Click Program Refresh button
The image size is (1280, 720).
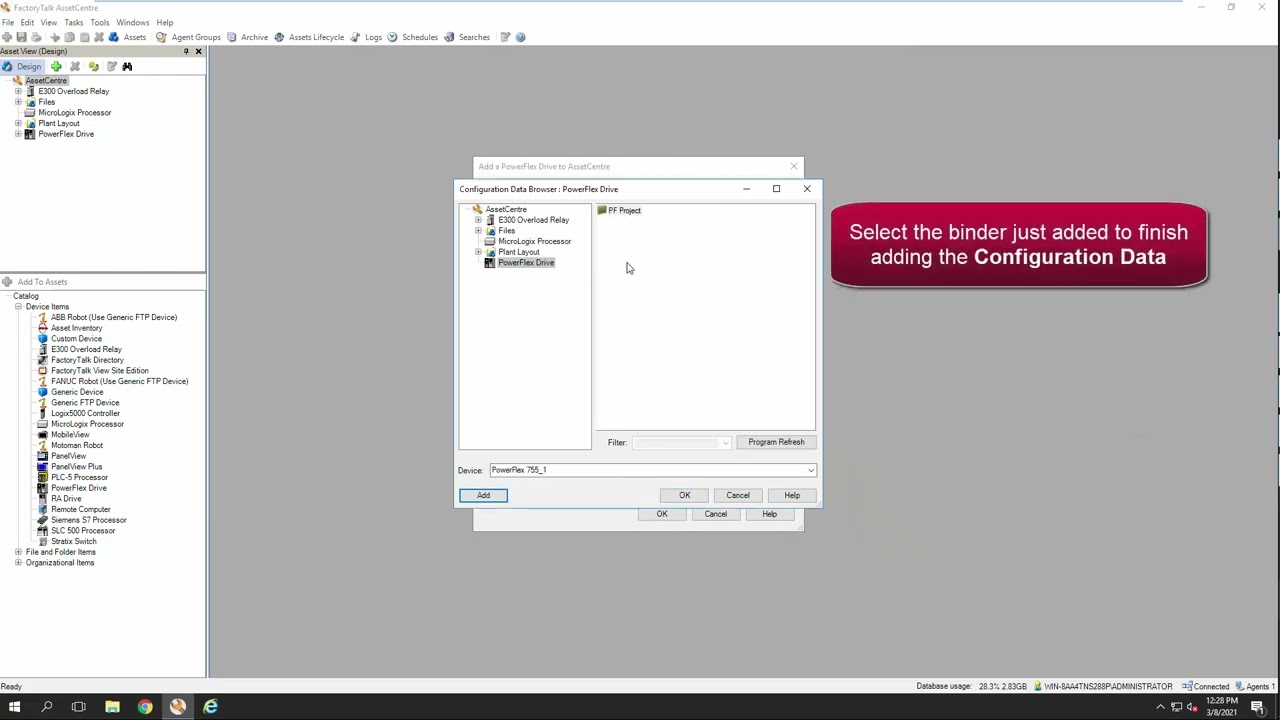coord(776,442)
